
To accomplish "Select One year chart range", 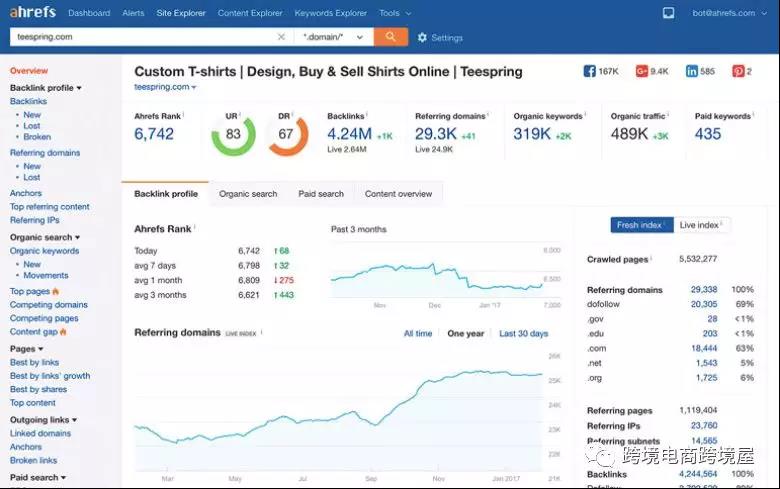I will [466, 333].
